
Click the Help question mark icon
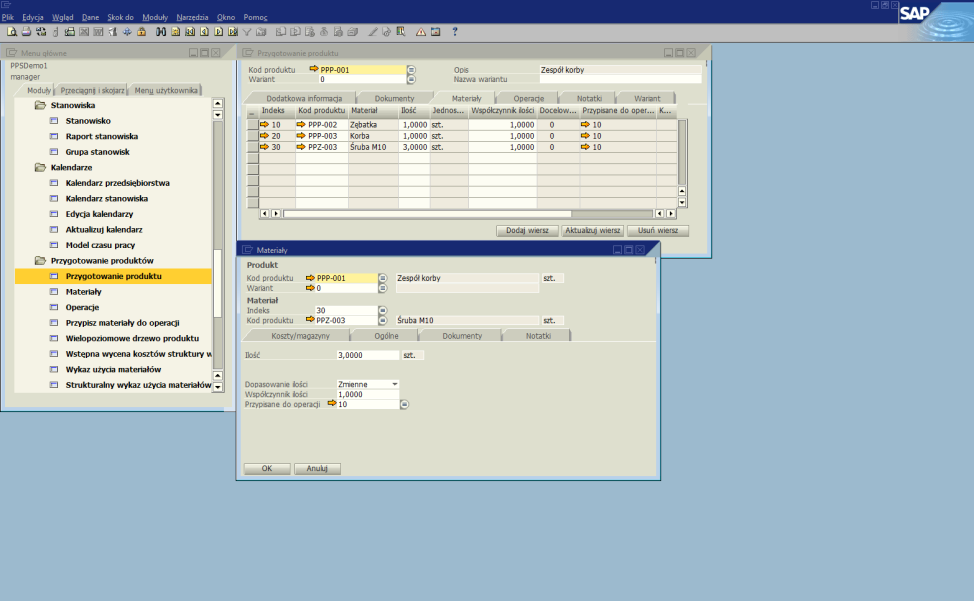[x=455, y=32]
